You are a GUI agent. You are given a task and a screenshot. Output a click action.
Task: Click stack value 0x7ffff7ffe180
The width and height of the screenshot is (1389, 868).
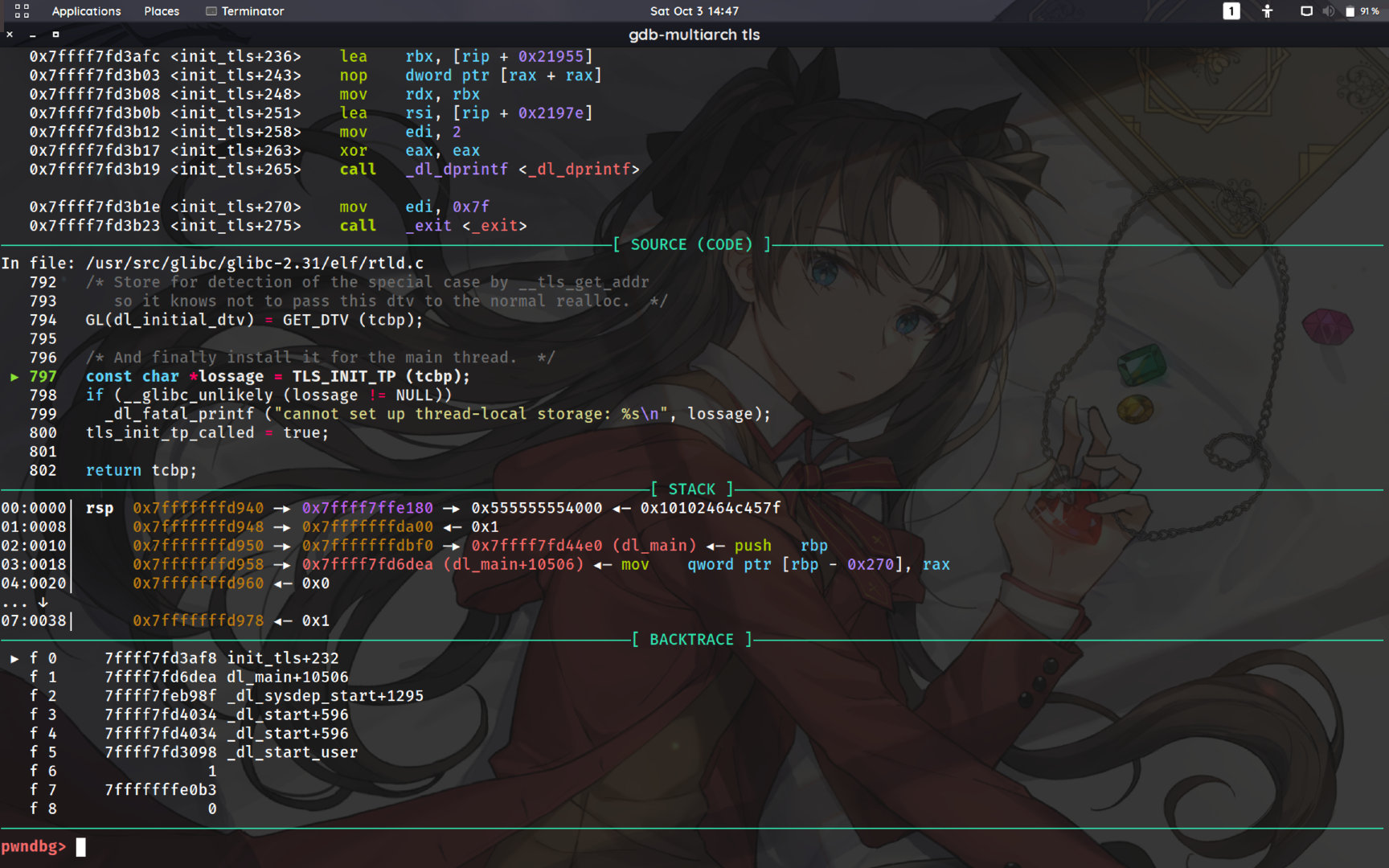367,508
